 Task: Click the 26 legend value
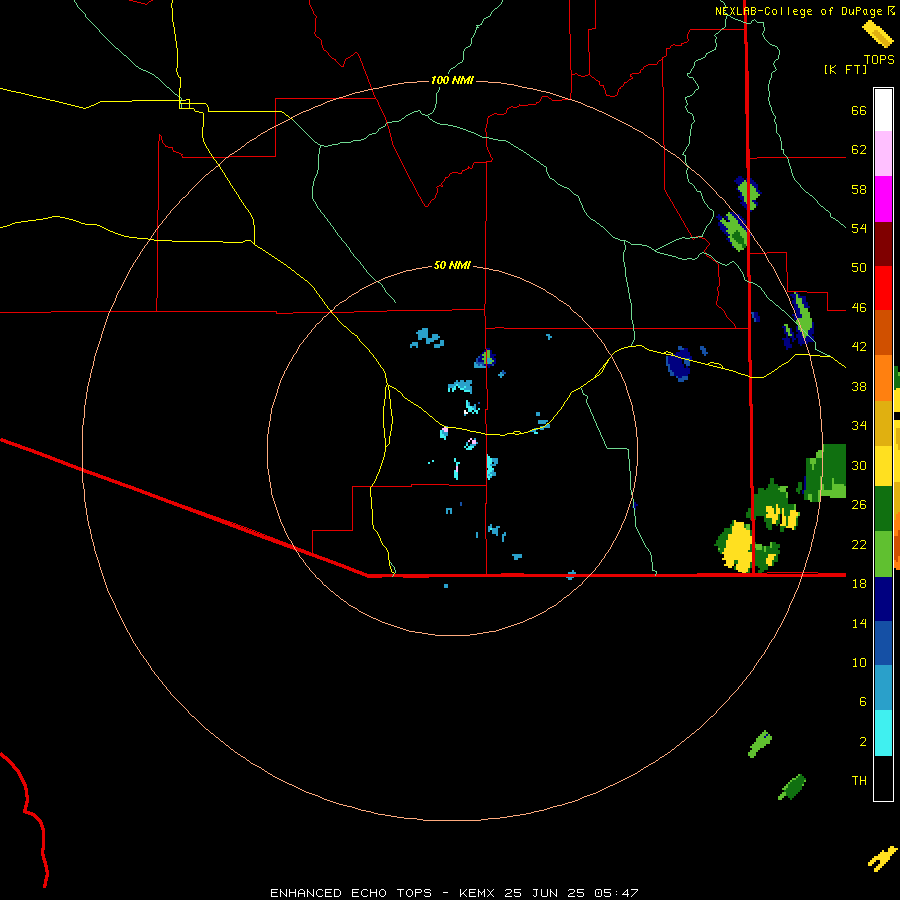(x=859, y=505)
